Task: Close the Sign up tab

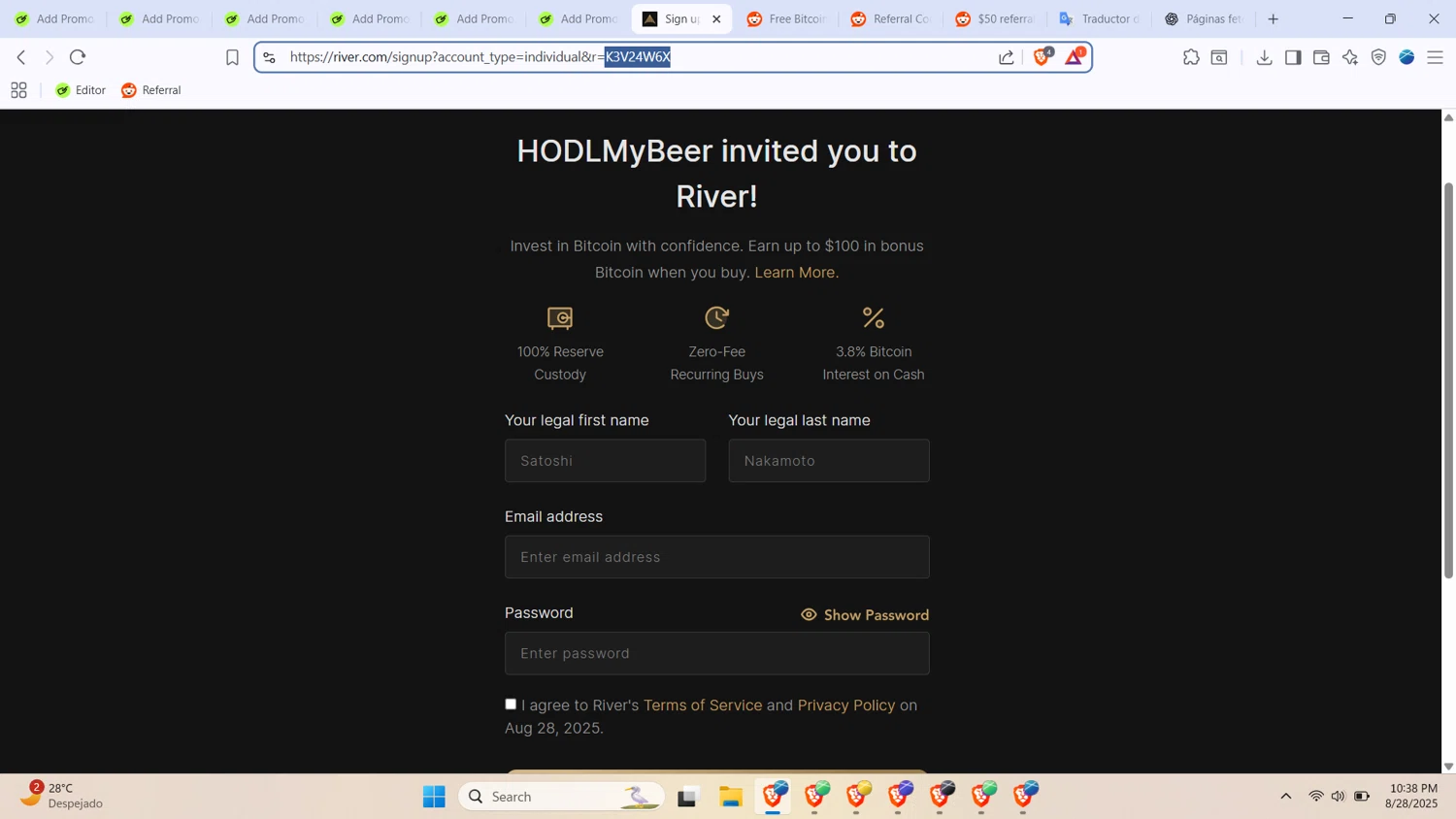Action: click(x=716, y=18)
